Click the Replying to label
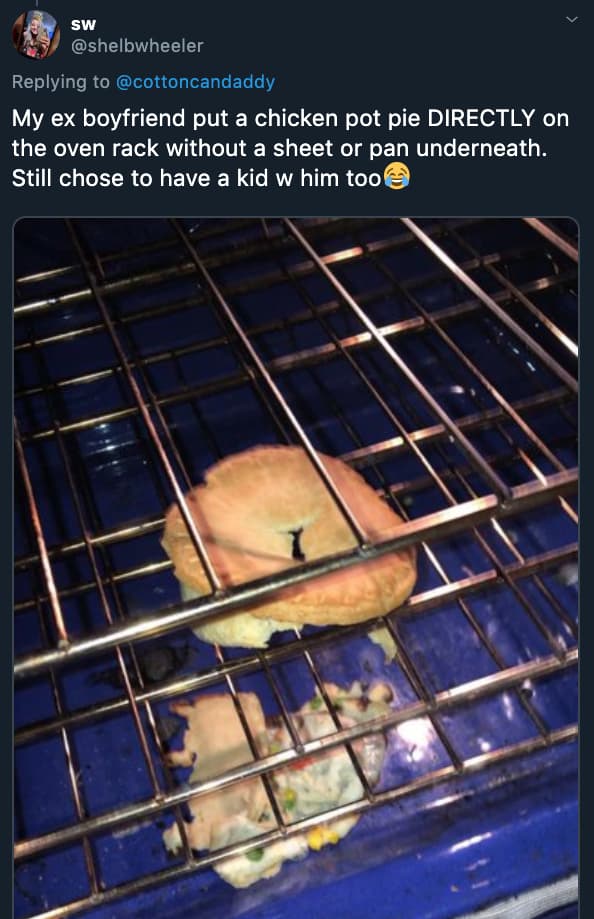 click(60, 81)
